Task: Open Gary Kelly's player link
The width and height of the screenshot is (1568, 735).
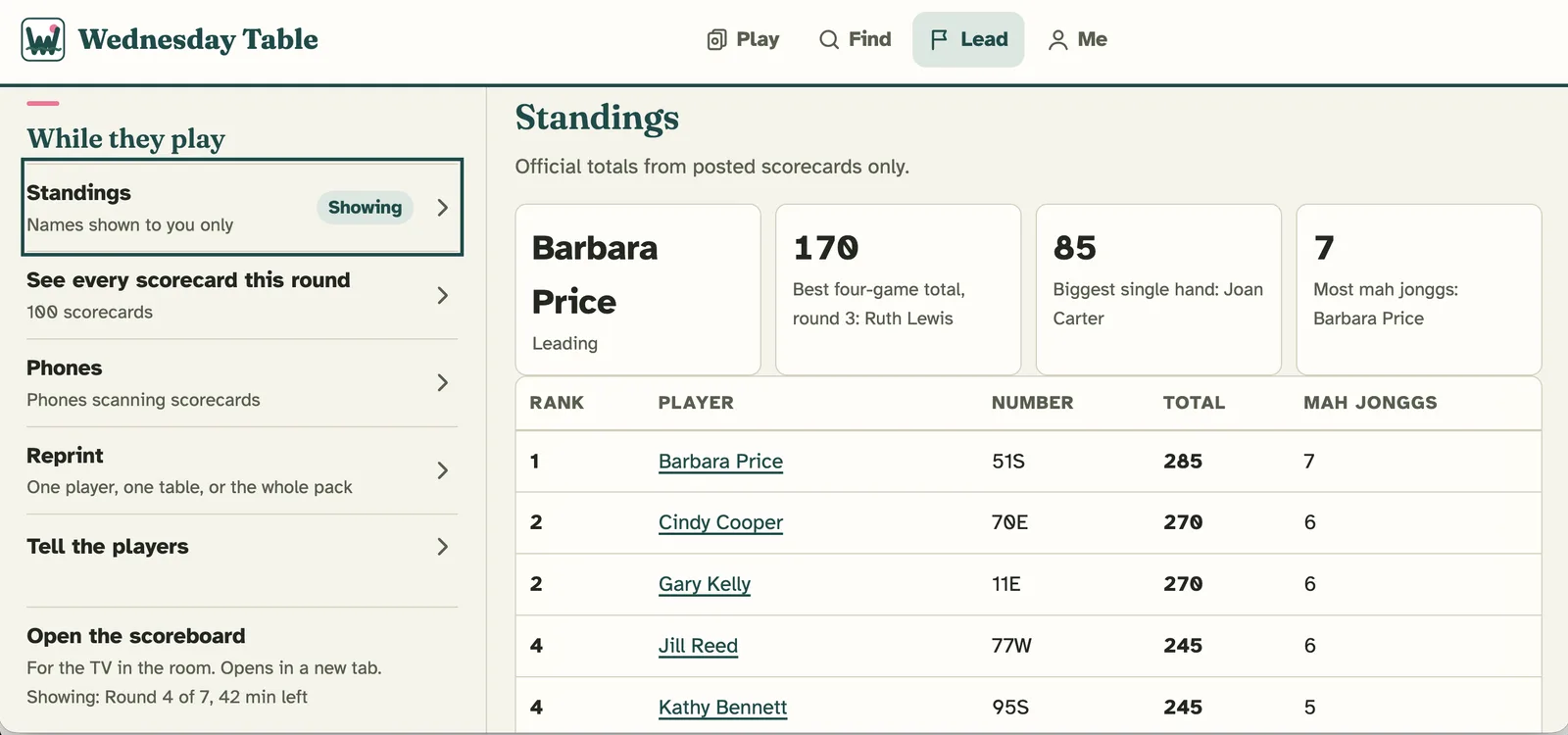Action: tap(705, 584)
